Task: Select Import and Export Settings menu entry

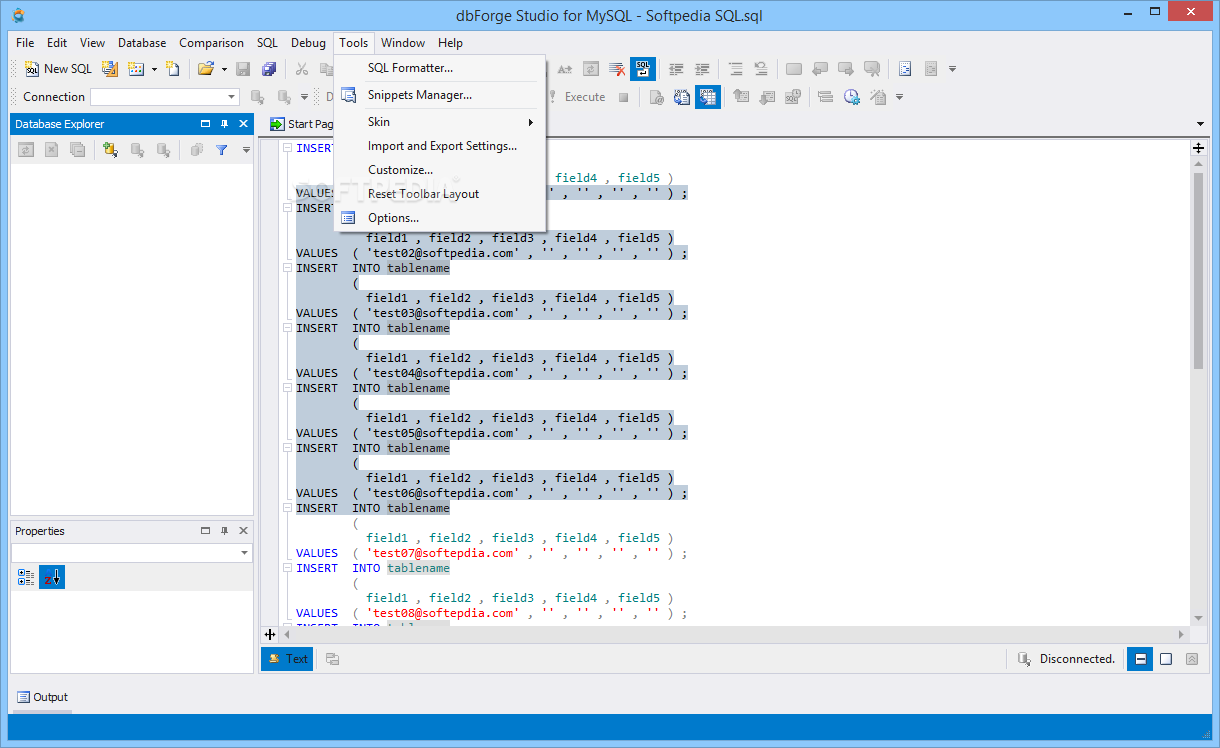Action: (441, 146)
